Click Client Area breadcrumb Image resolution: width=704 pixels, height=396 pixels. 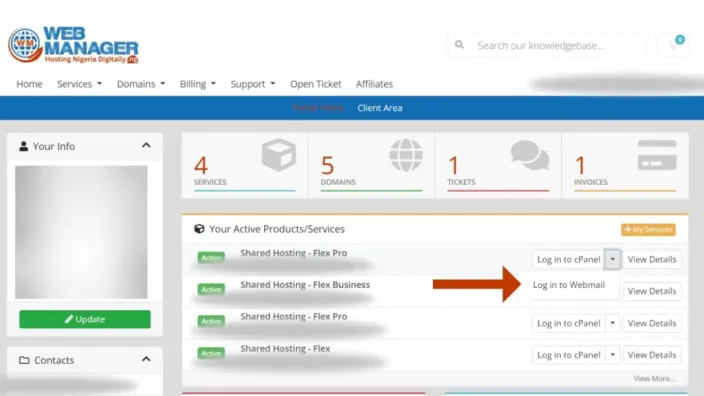click(x=380, y=108)
